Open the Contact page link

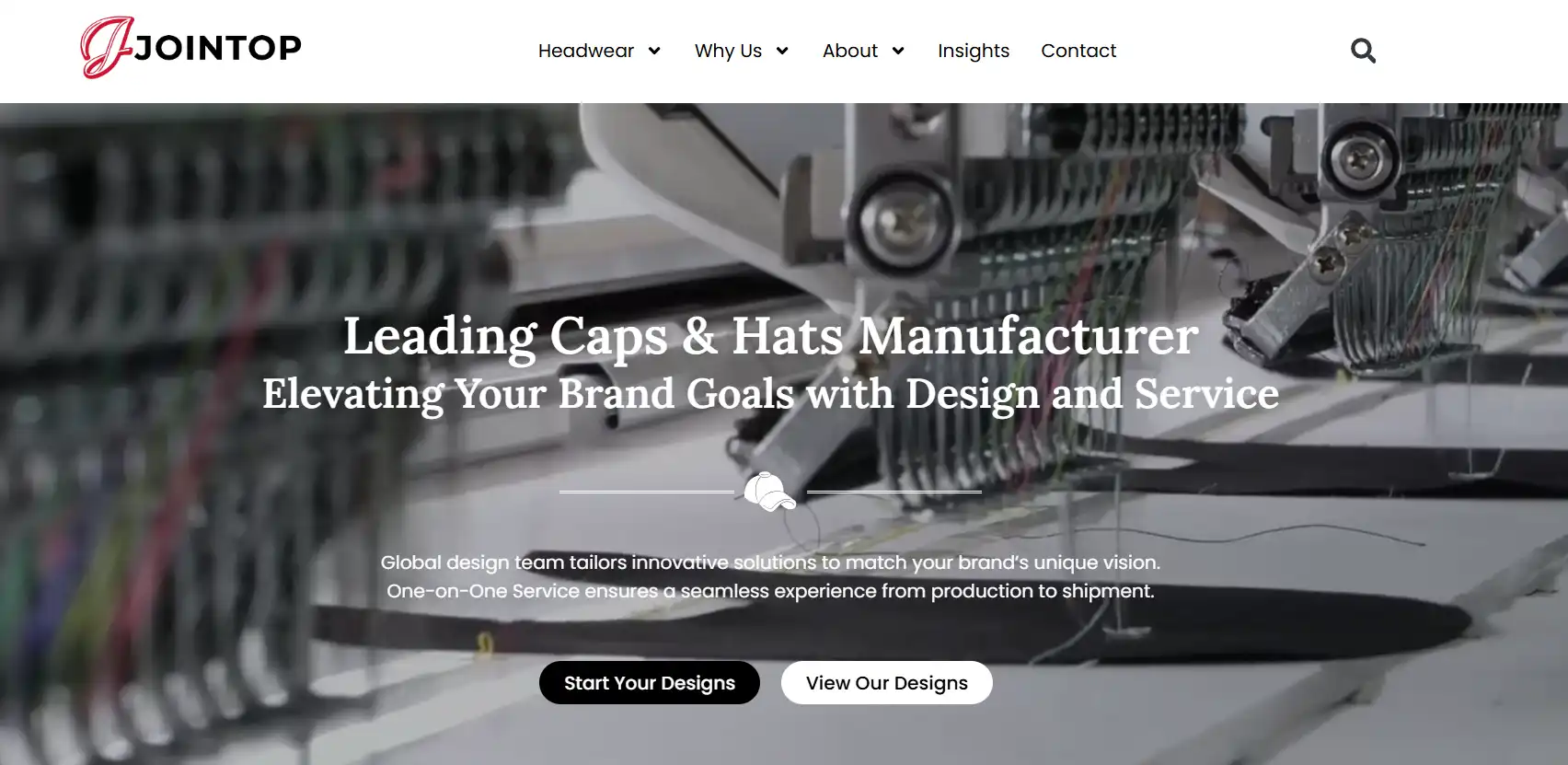(1078, 51)
